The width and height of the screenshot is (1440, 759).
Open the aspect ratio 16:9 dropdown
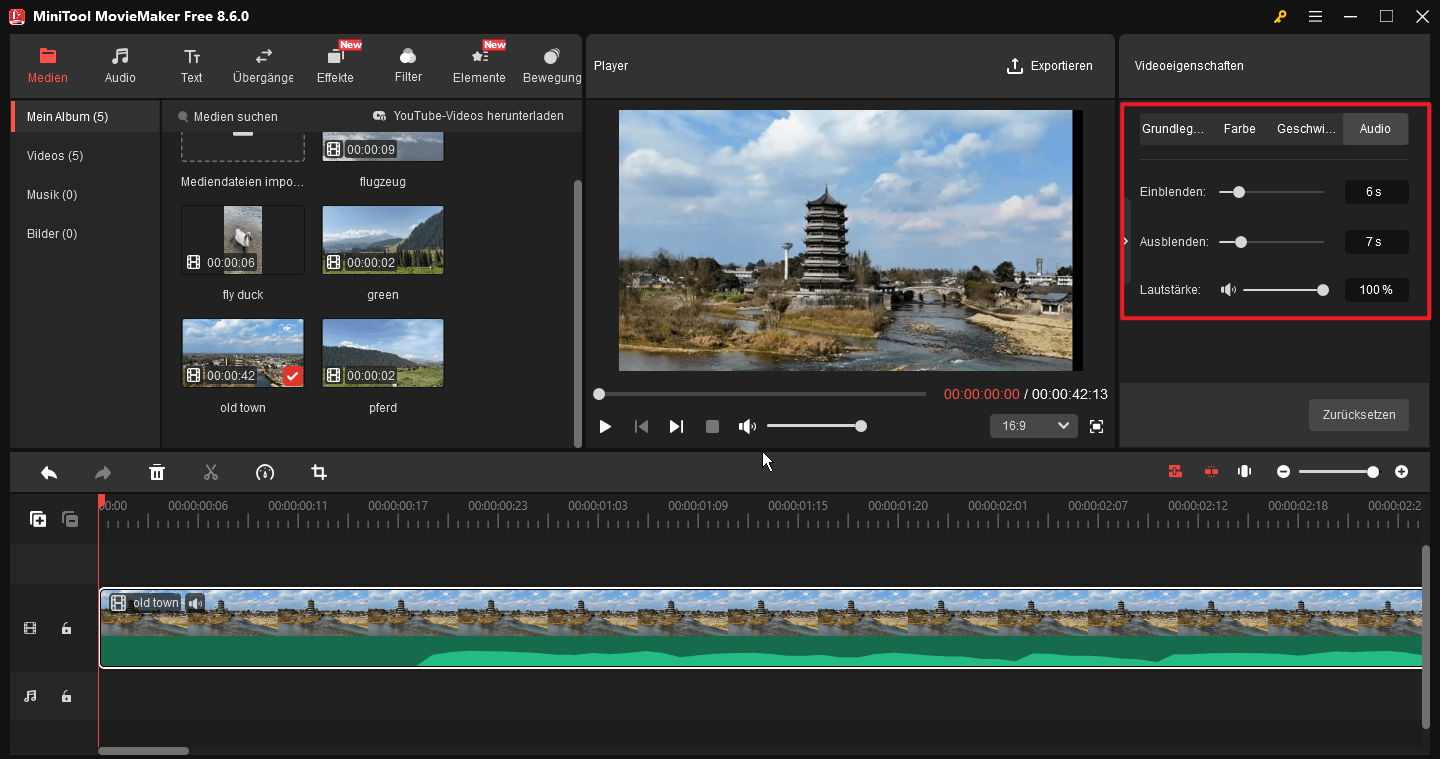point(1033,425)
